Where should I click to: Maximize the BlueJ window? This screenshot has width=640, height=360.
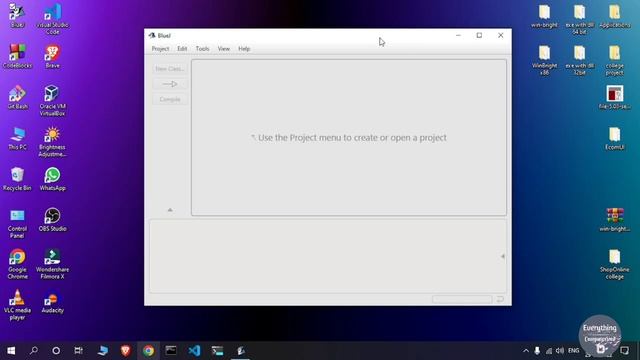coord(479,36)
